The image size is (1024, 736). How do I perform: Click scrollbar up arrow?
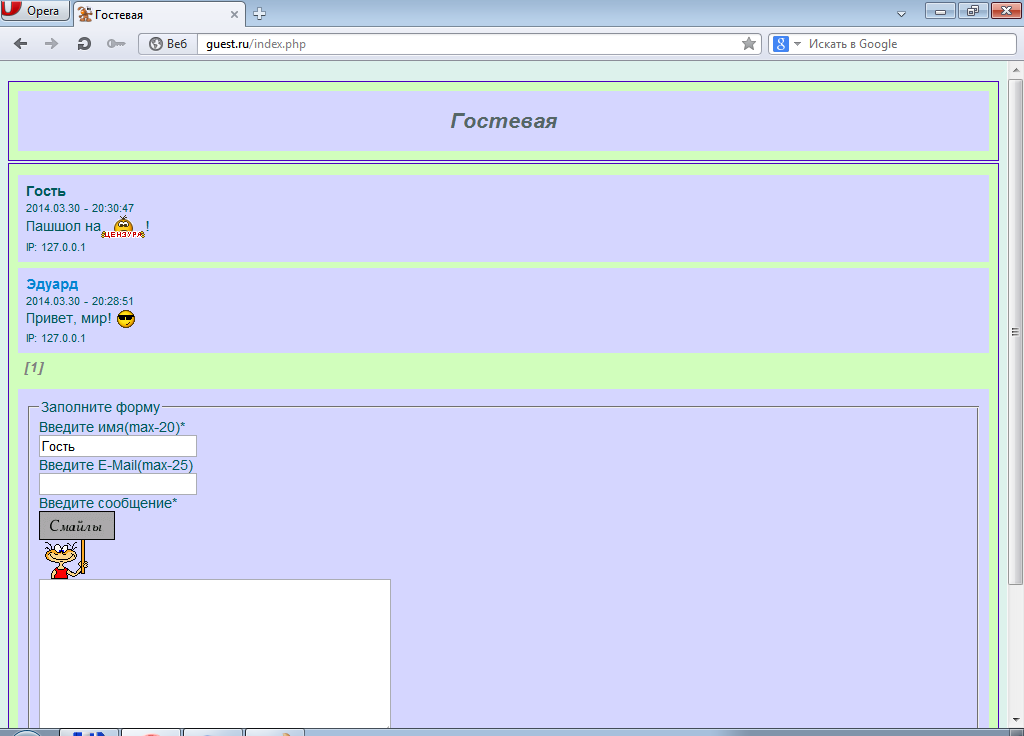[1016, 70]
